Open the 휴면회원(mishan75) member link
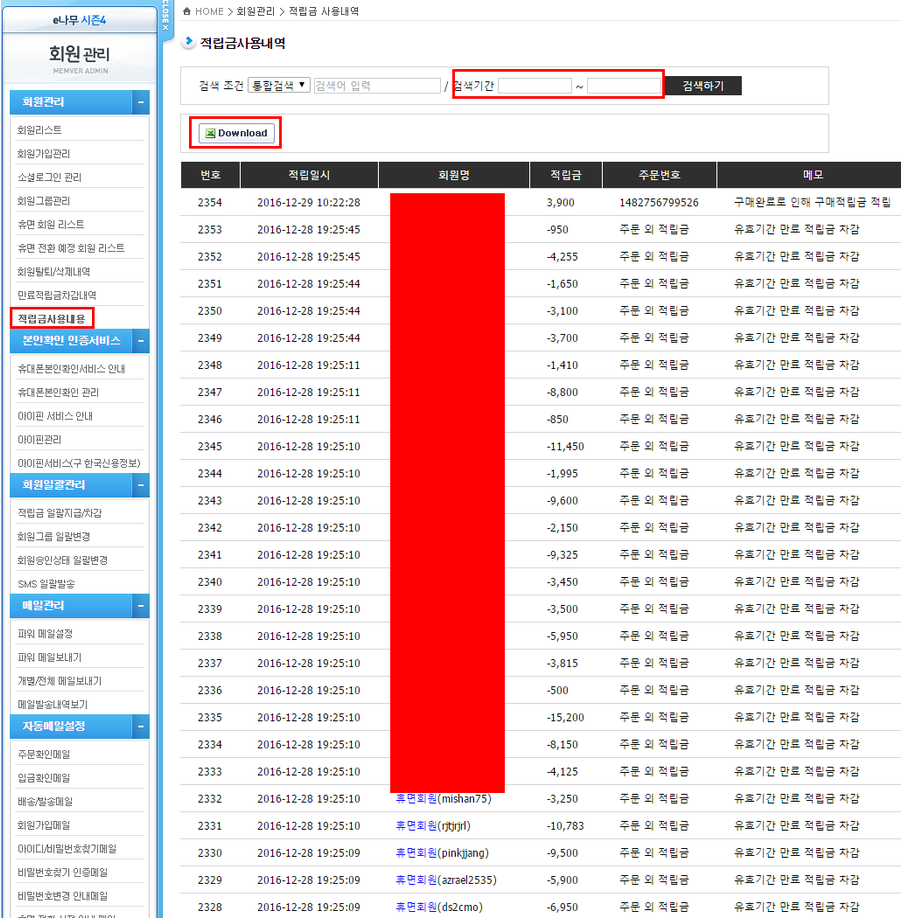 (443, 799)
